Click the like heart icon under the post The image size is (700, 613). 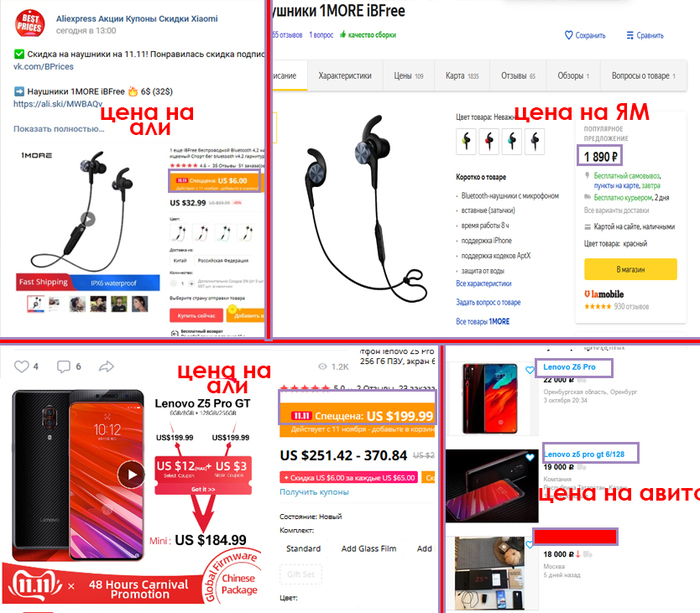pos(21,367)
